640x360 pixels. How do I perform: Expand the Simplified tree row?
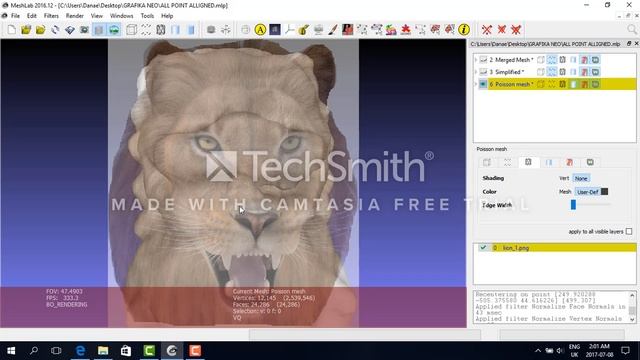click(x=476, y=72)
